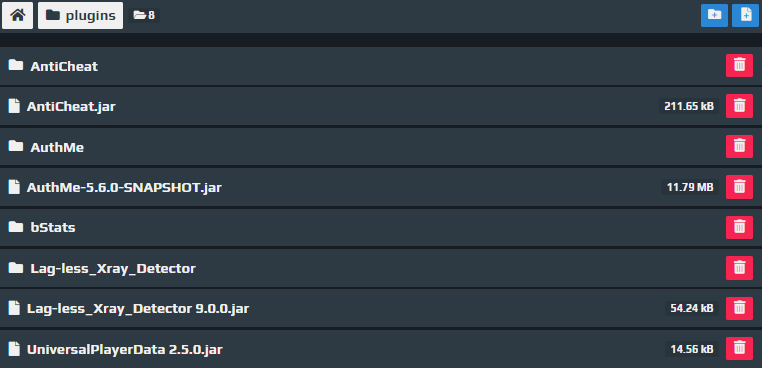This screenshot has height=368, width=762.
Task: Delete the Lag-less_Xray_Detector folder with its trash icon
Action: [739, 268]
